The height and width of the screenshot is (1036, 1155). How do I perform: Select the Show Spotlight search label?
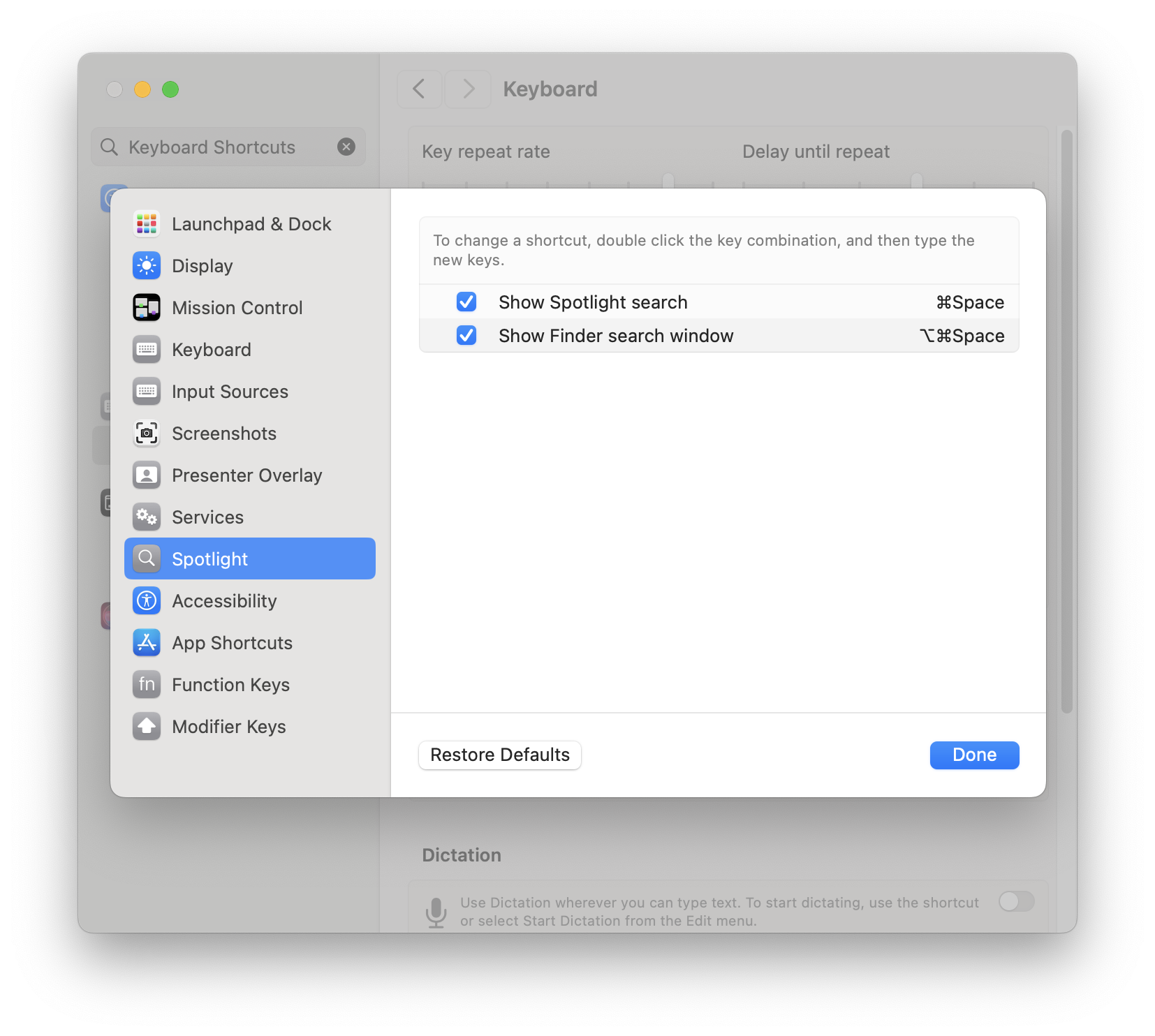pyautogui.click(x=593, y=302)
